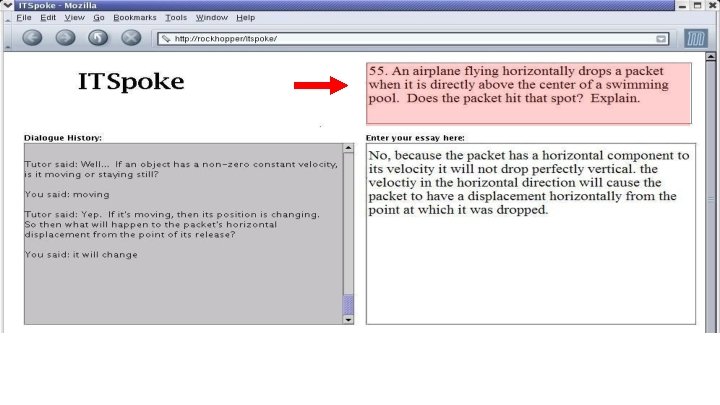Screen dimensions: 720x405
Task: Click the 'Dialogue History:' label
Action: [x=63, y=138]
